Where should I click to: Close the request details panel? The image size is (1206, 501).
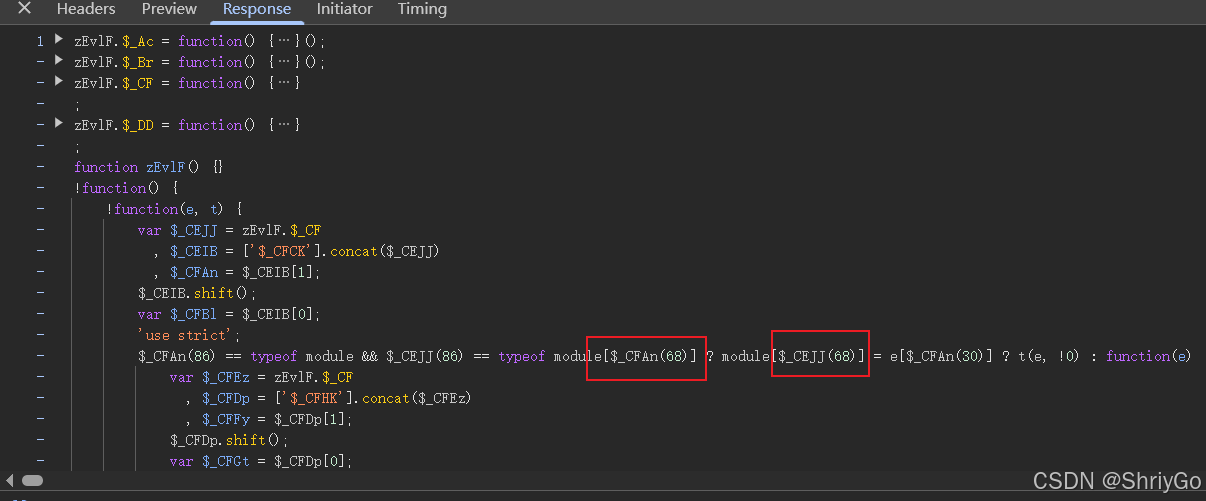(x=24, y=9)
